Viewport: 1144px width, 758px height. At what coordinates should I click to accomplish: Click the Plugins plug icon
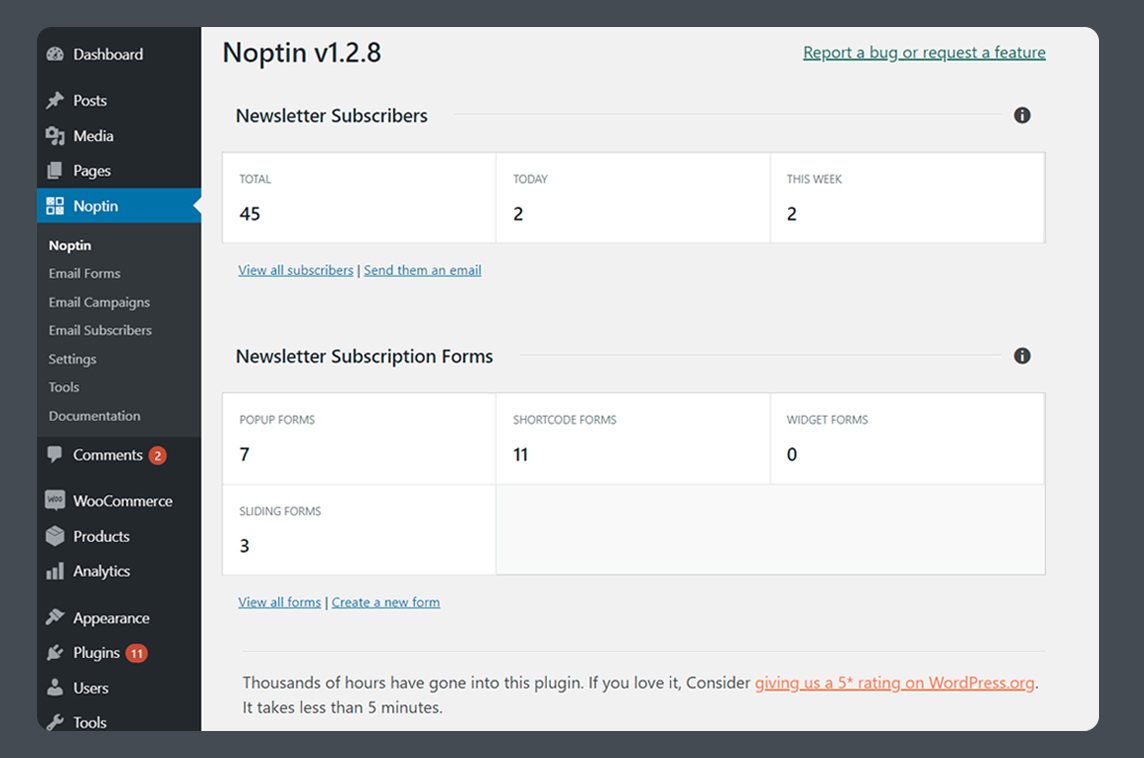click(55, 652)
